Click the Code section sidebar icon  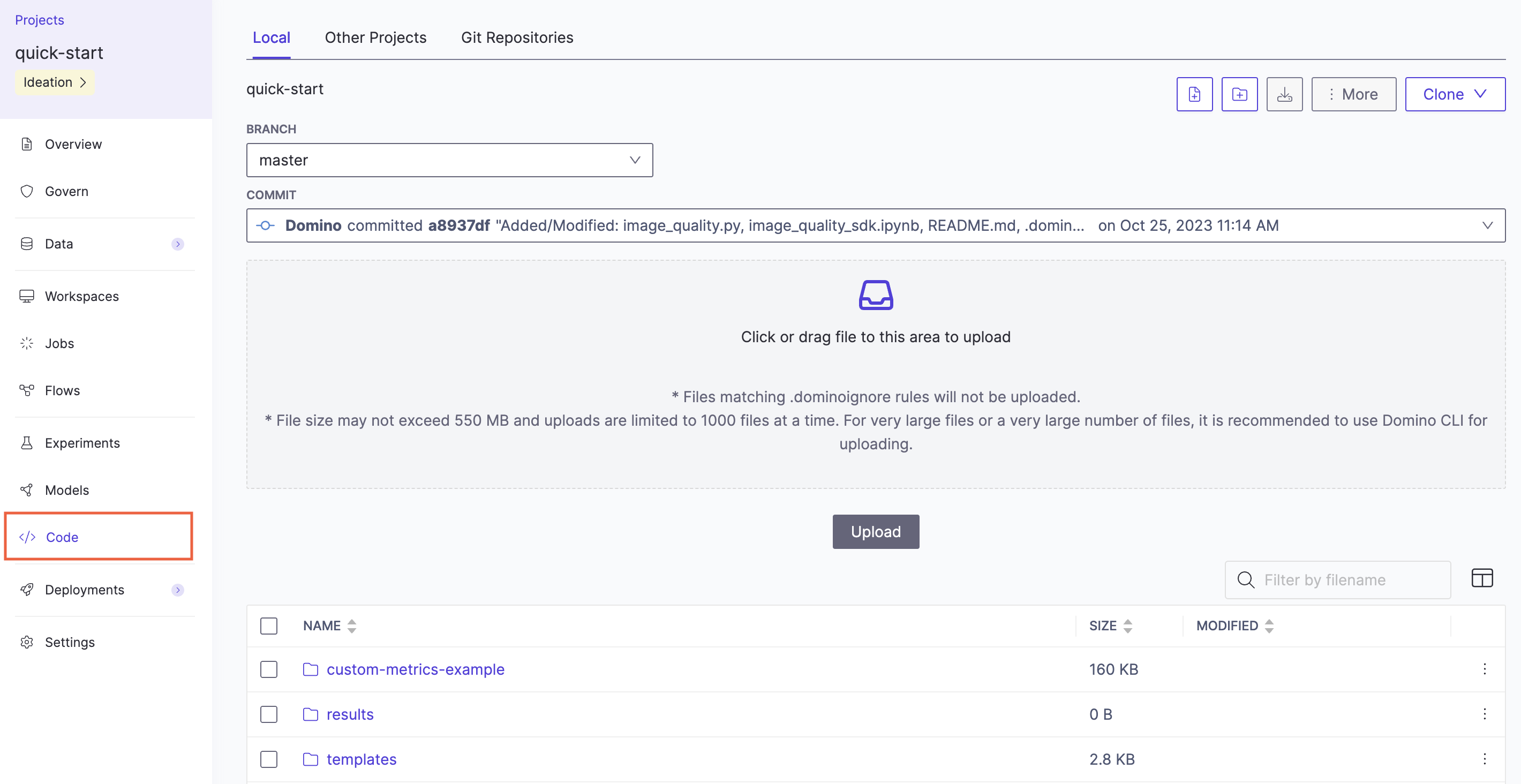click(28, 537)
